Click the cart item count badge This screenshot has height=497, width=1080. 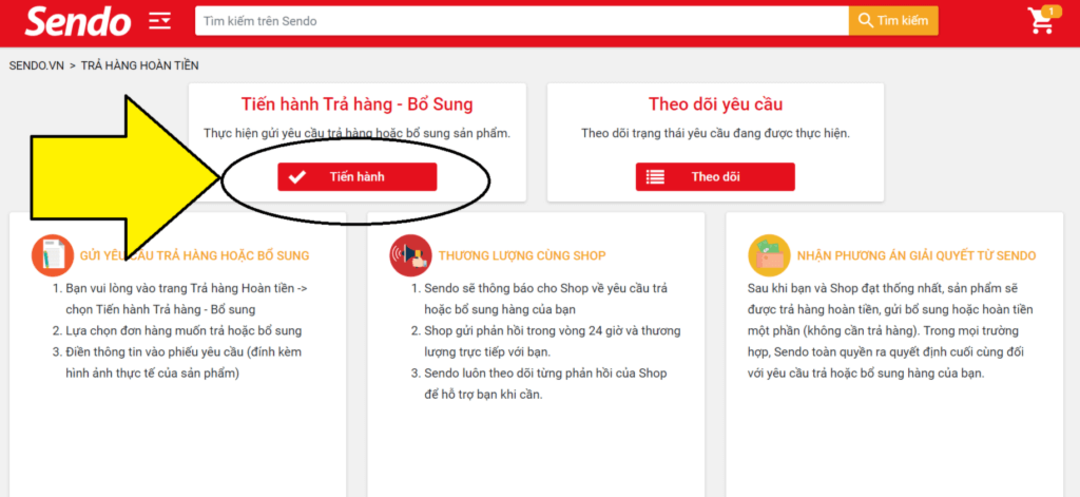coord(1051,11)
